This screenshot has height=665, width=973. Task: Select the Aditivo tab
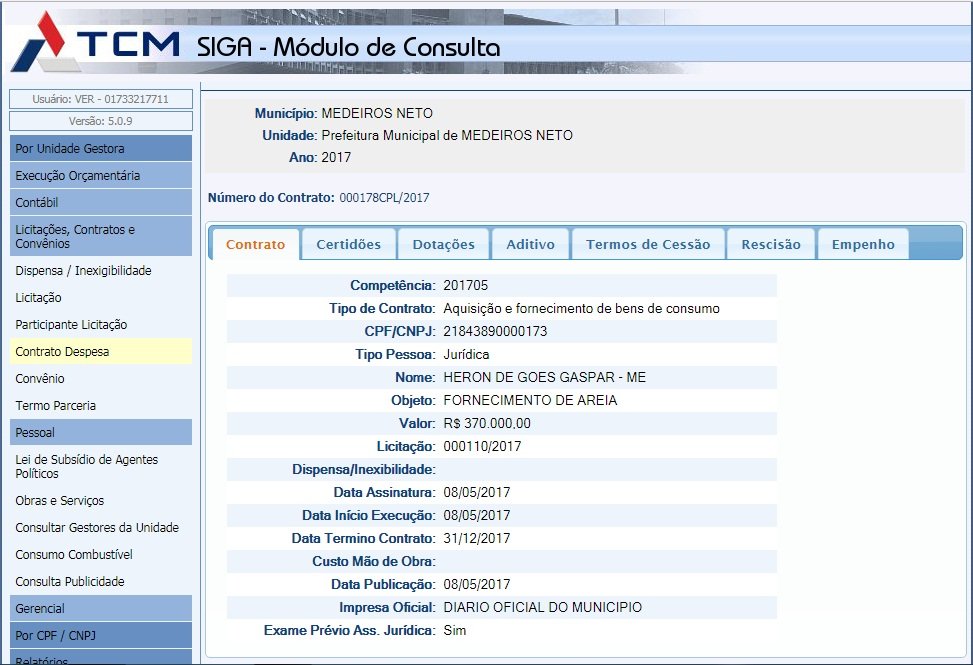[530, 244]
